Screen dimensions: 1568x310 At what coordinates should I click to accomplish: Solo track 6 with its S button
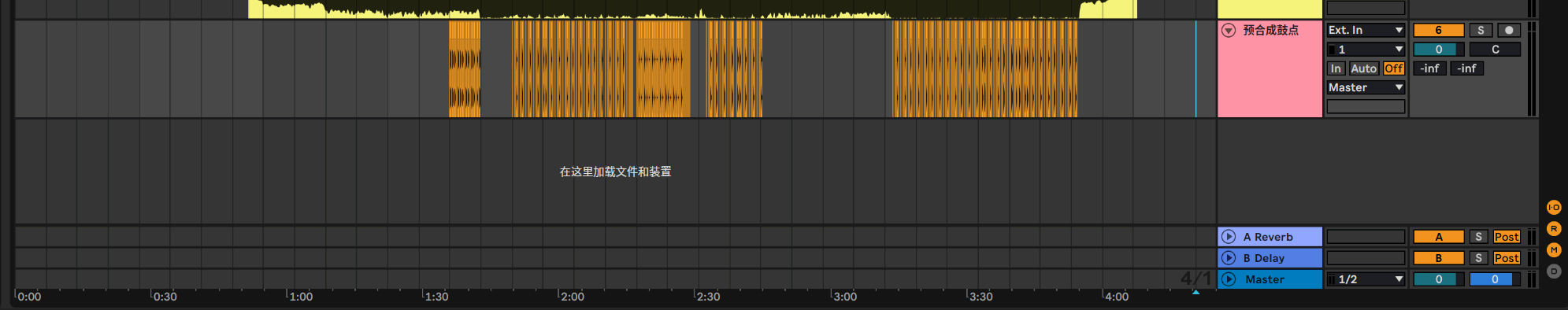point(1481,30)
